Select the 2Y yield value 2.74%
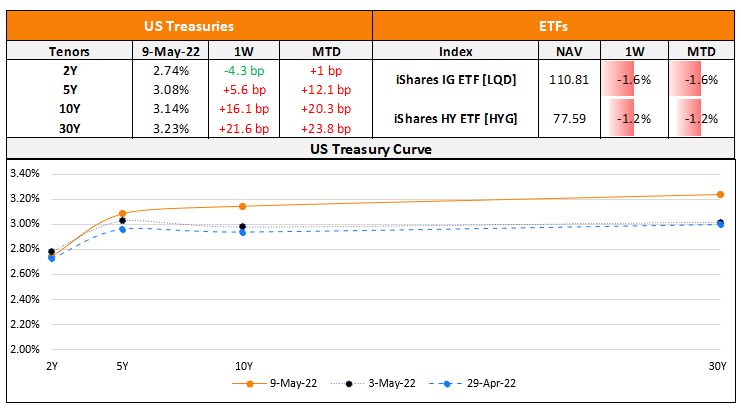The height and width of the screenshot is (410, 741). point(161,71)
